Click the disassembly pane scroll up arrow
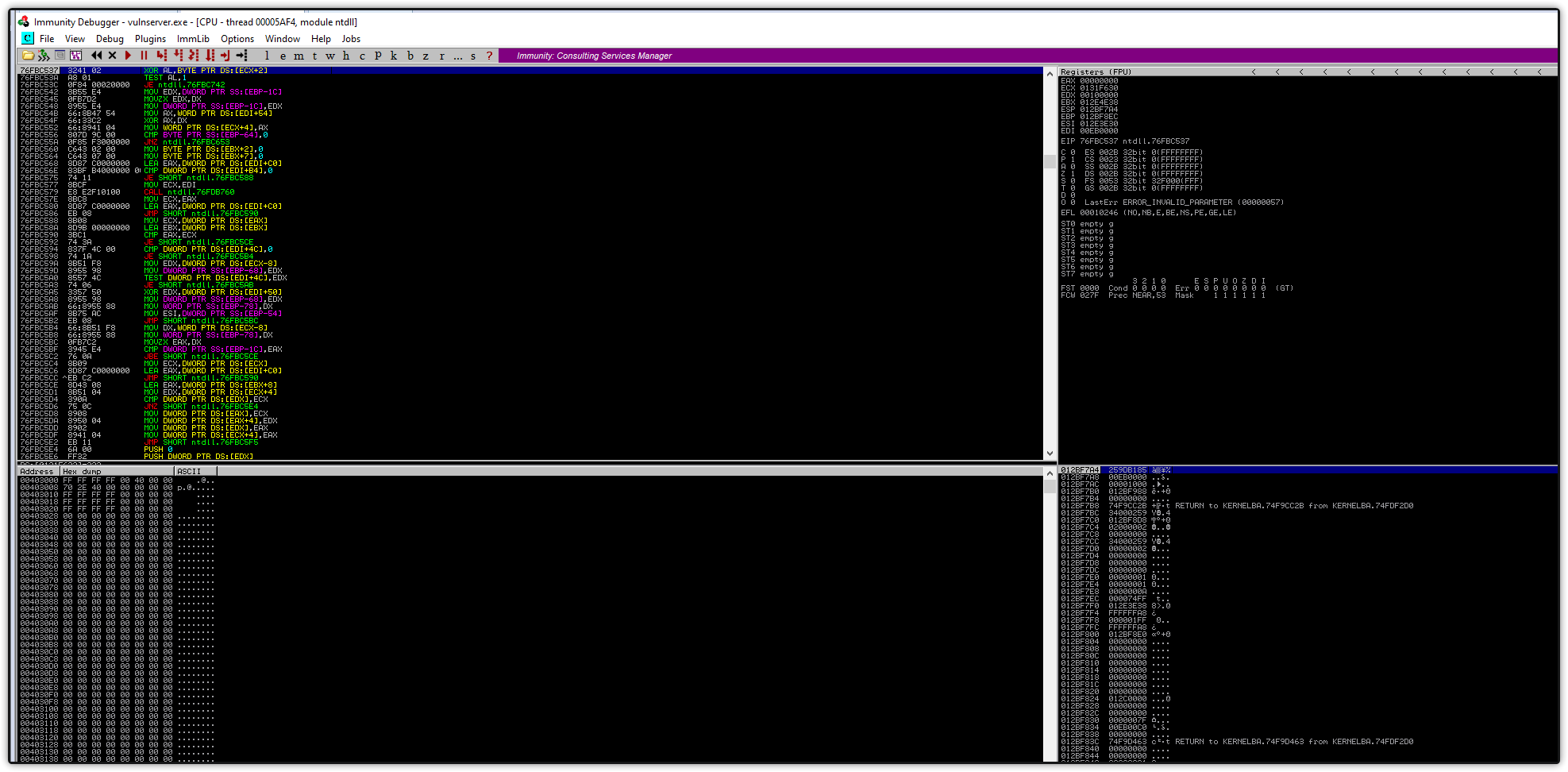1568x772 pixels. click(1050, 72)
